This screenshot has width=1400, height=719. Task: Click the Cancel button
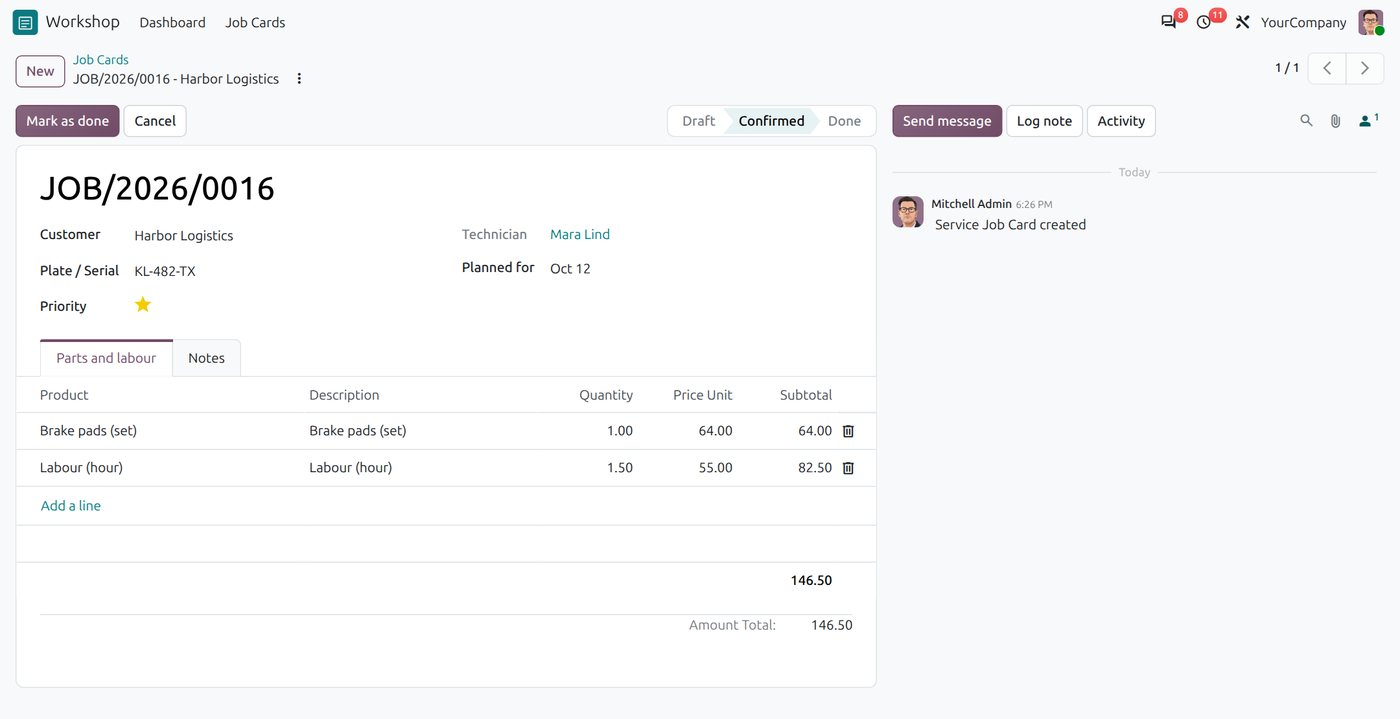tap(155, 121)
